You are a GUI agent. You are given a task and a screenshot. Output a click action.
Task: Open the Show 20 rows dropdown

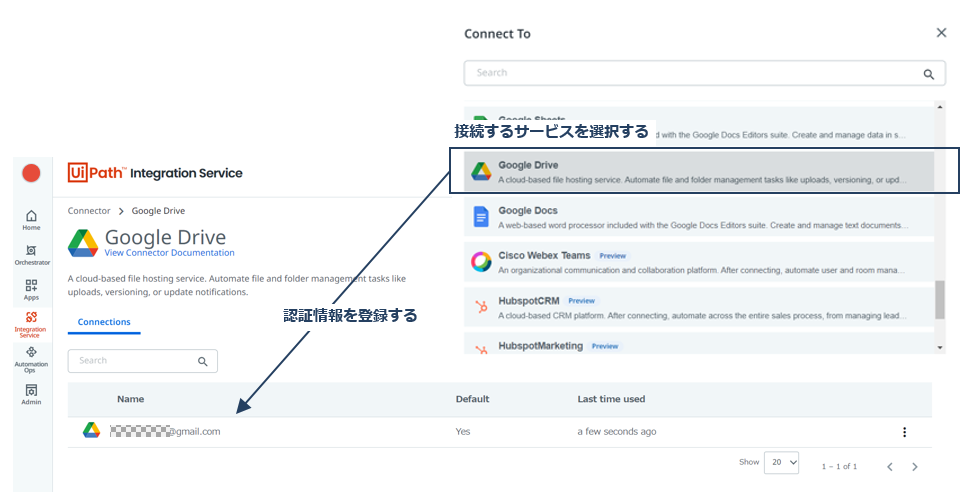[x=782, y=462]
